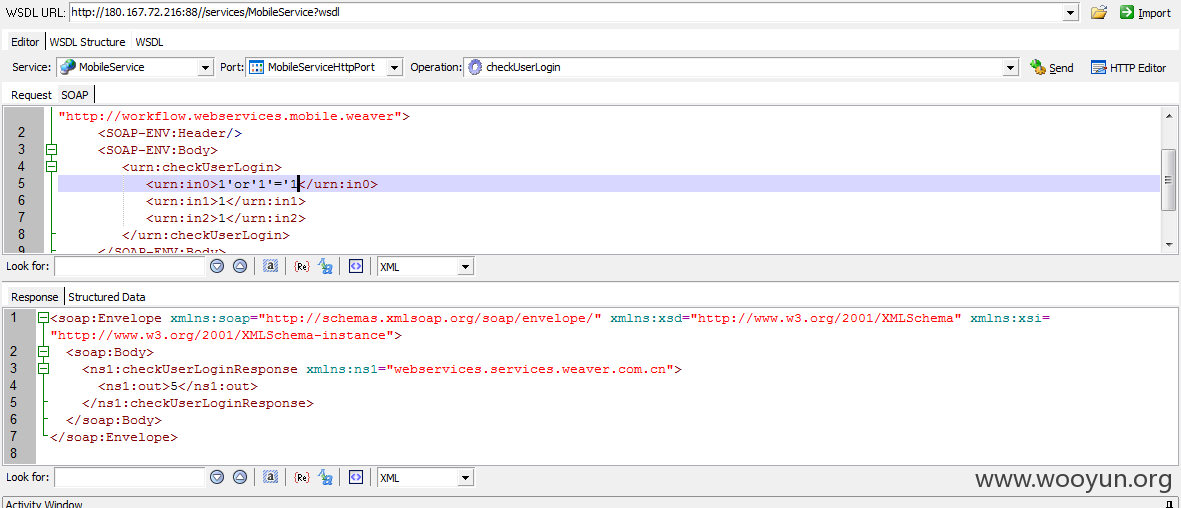Open the WSDL URL dropdown list
This screenshot has height=508, width=1181.
[1072, 13]
